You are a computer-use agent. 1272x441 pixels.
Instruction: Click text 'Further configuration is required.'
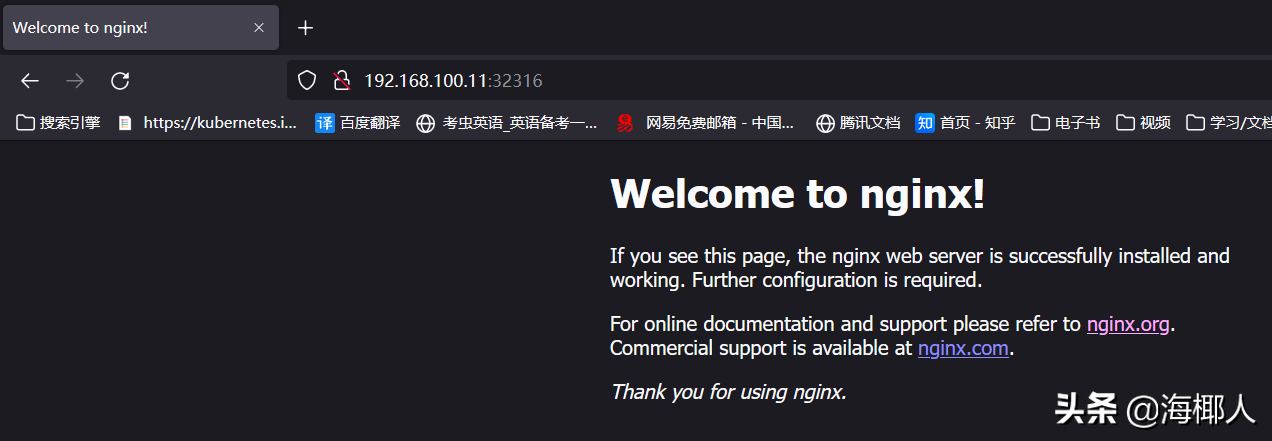point(837,280)
